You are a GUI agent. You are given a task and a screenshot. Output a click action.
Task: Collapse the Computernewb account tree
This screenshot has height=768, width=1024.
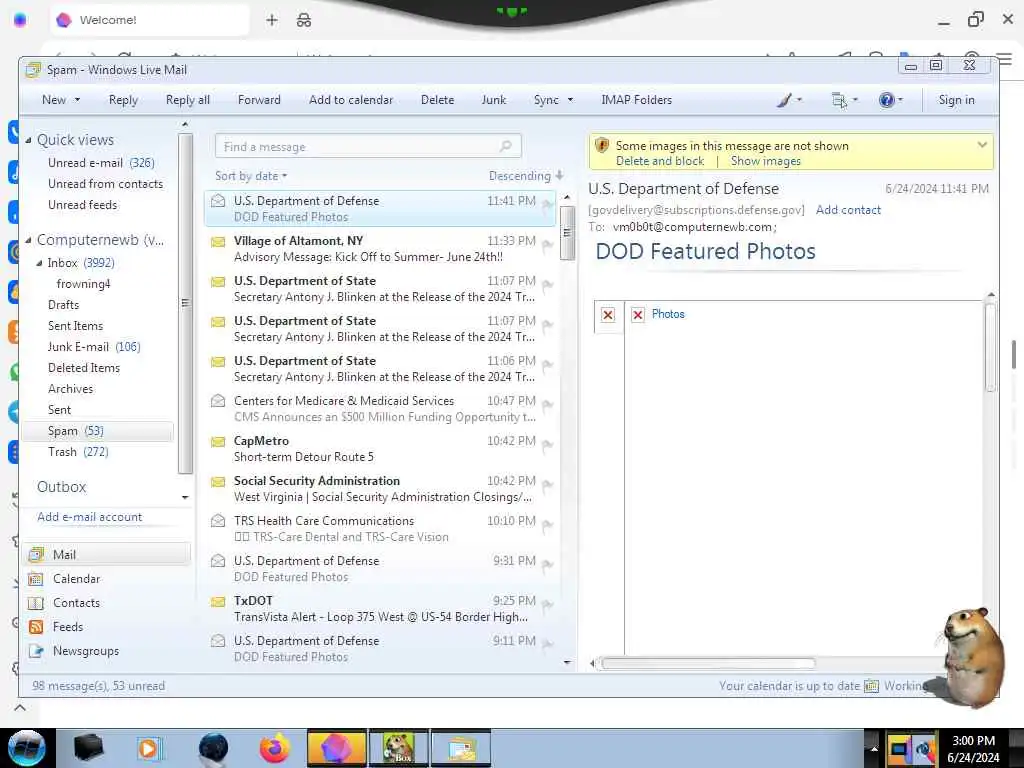point(28,240)
